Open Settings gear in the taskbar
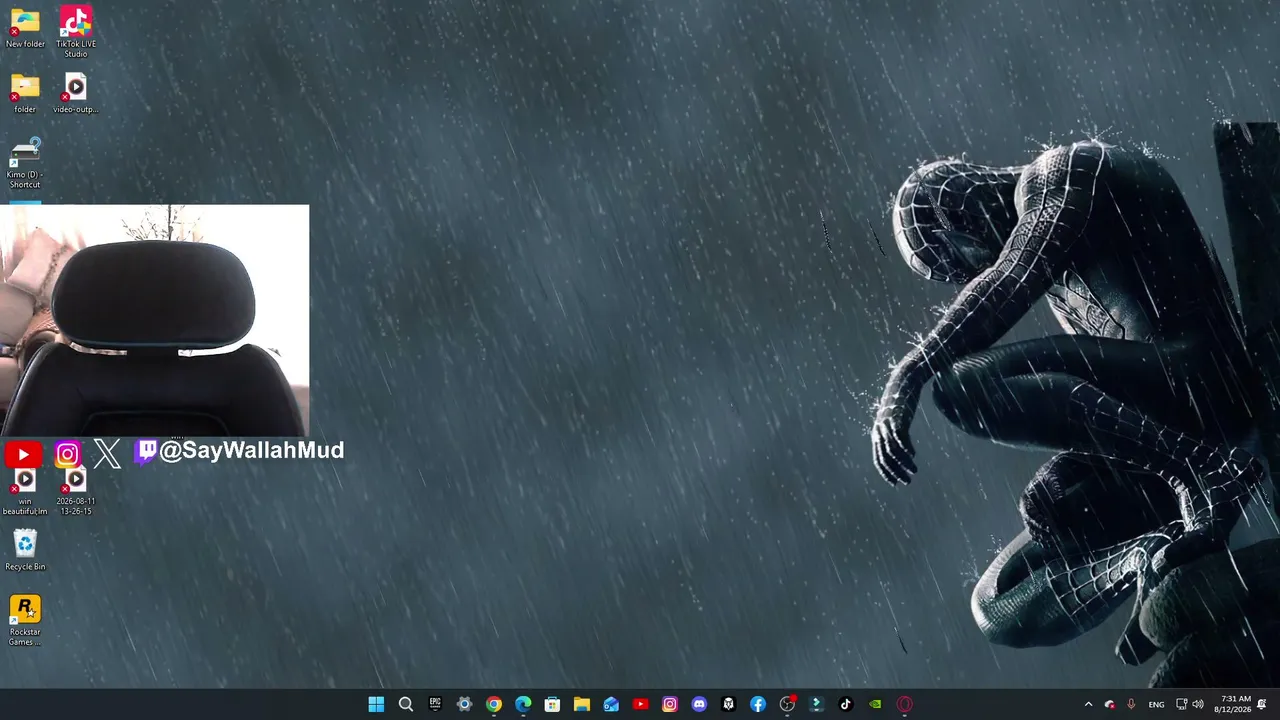This screenshot has height=720, width=1280. point(464,704)
